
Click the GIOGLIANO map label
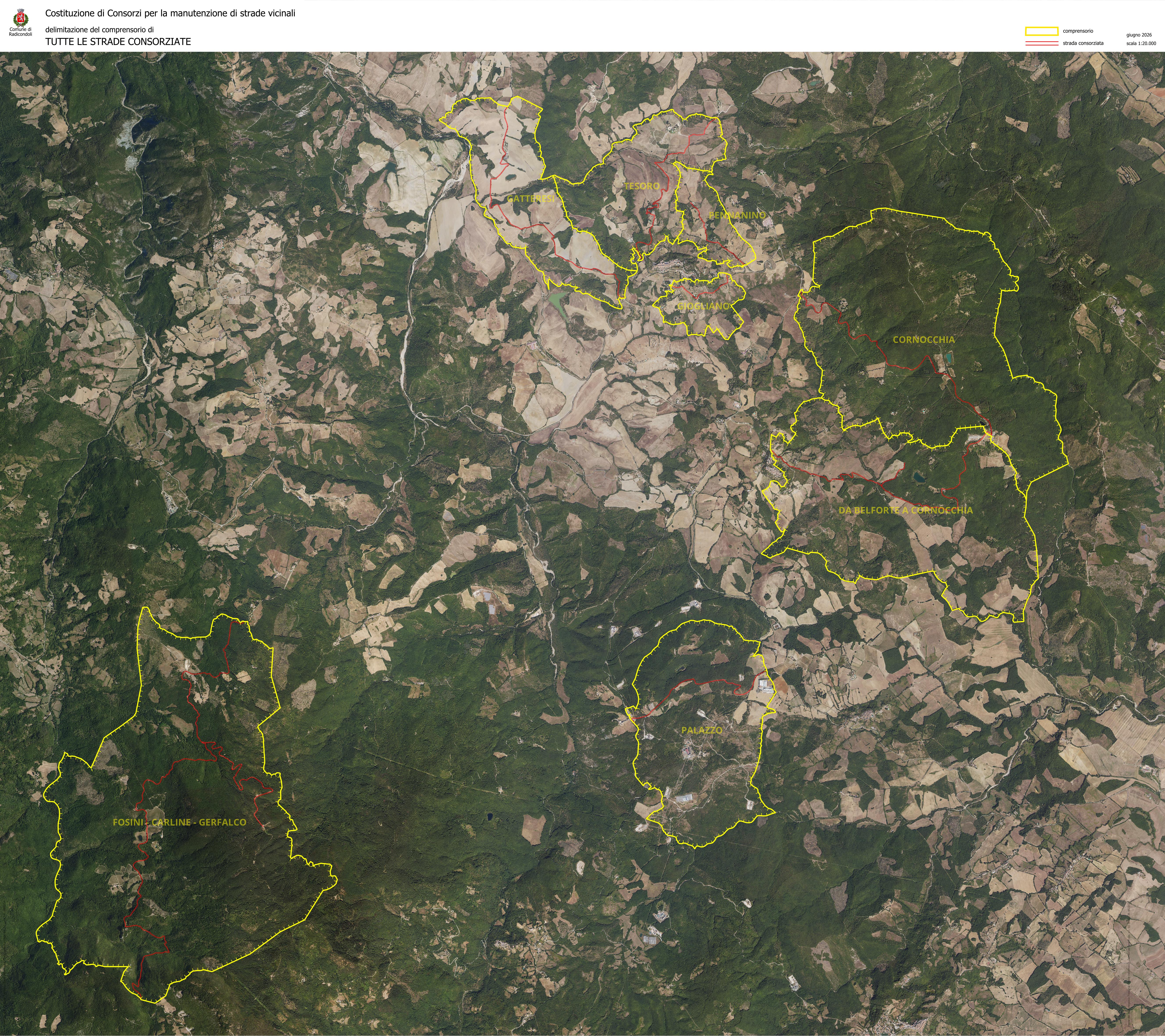[x=703, y=306]
